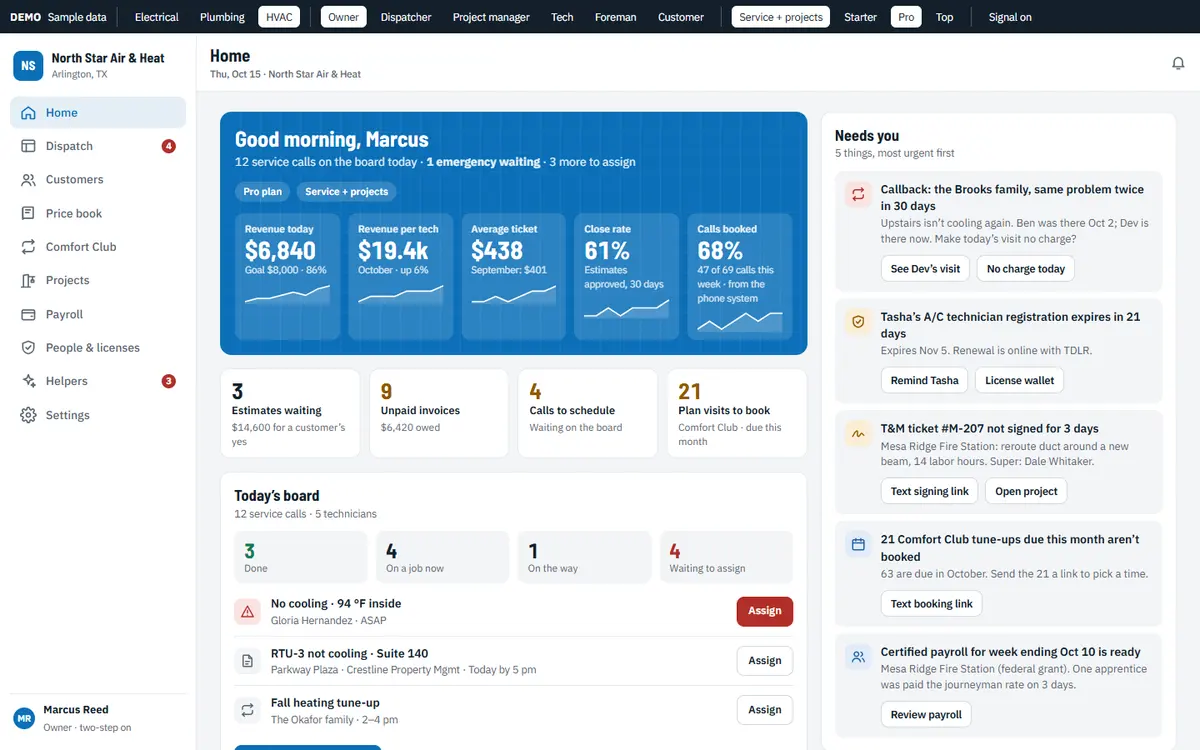Assign the RTU-3 not cooling call
The height and width of the screenshot is (750, 1200).
click(x=765, y=661)
